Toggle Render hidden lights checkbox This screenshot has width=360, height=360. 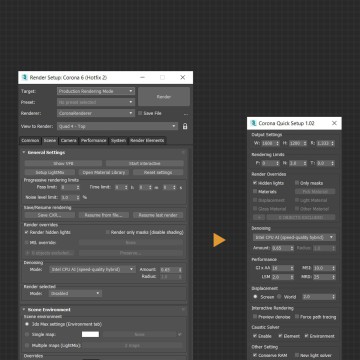pos(26,232)
